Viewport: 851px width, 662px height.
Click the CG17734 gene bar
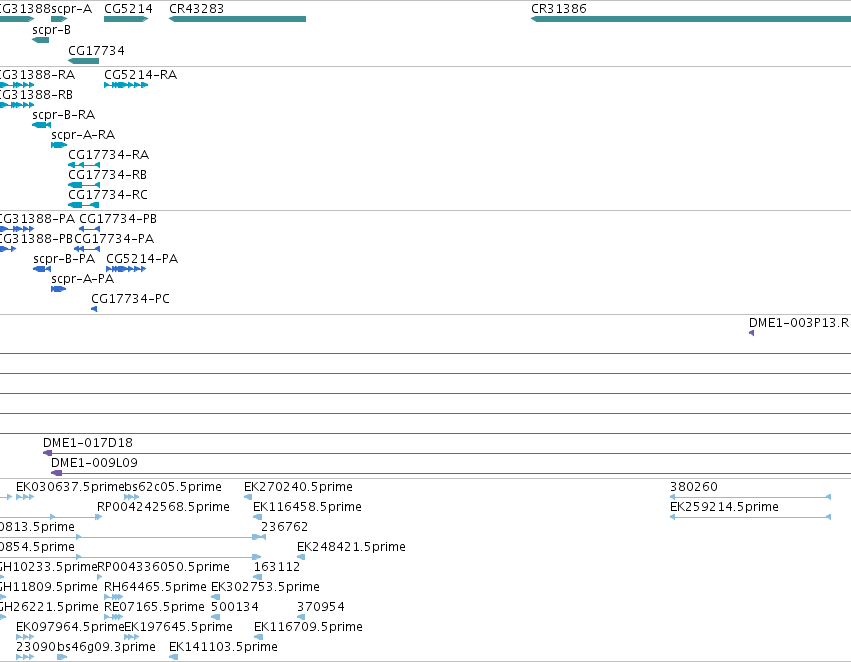point(84,61)
